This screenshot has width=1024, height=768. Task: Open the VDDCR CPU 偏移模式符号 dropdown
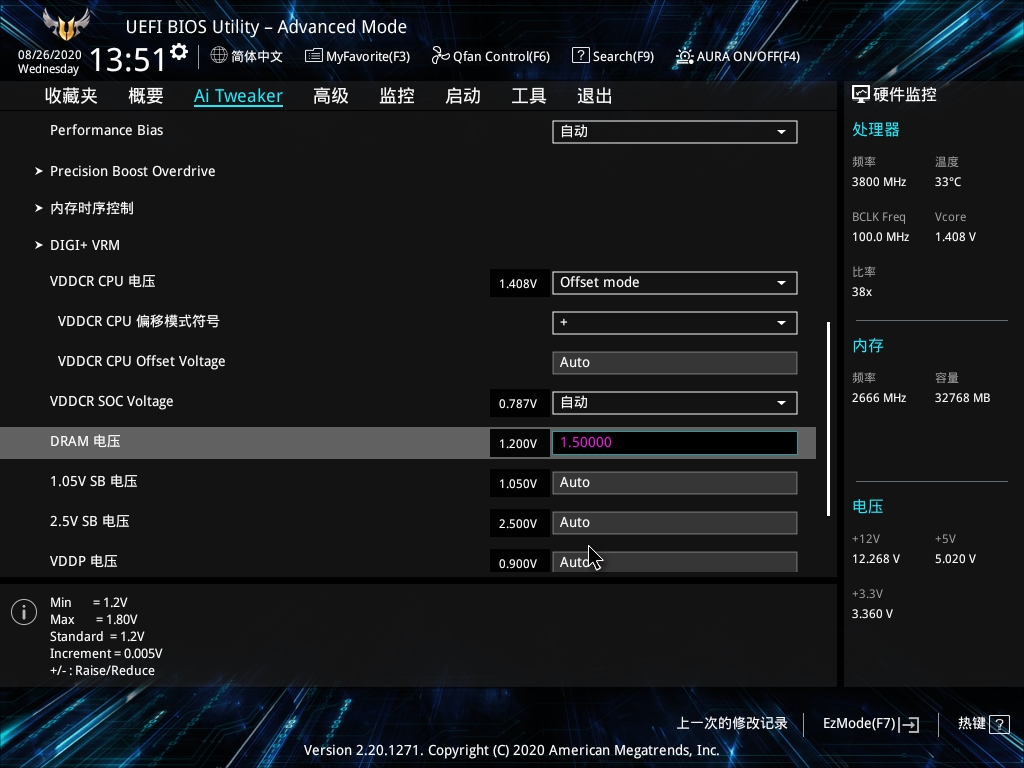pyautogui.click(x=675, y=323)
